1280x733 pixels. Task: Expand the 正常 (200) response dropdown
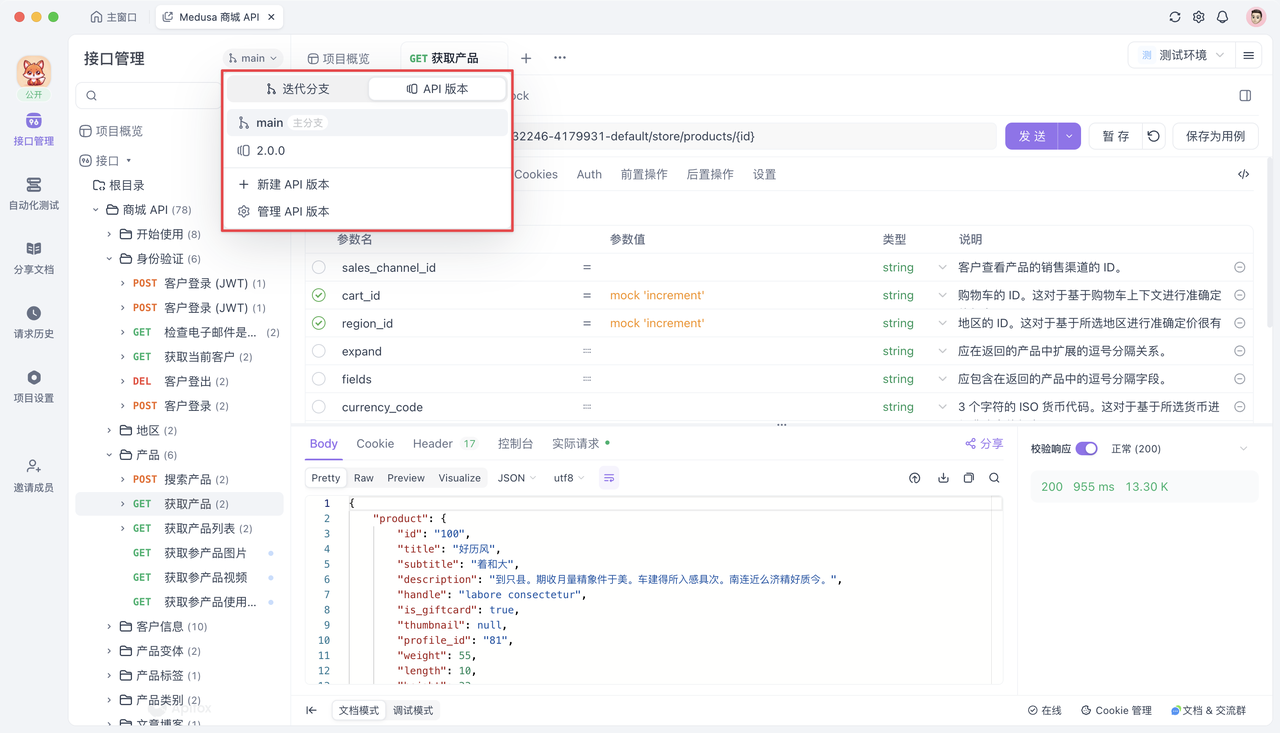click(1243, 449)
